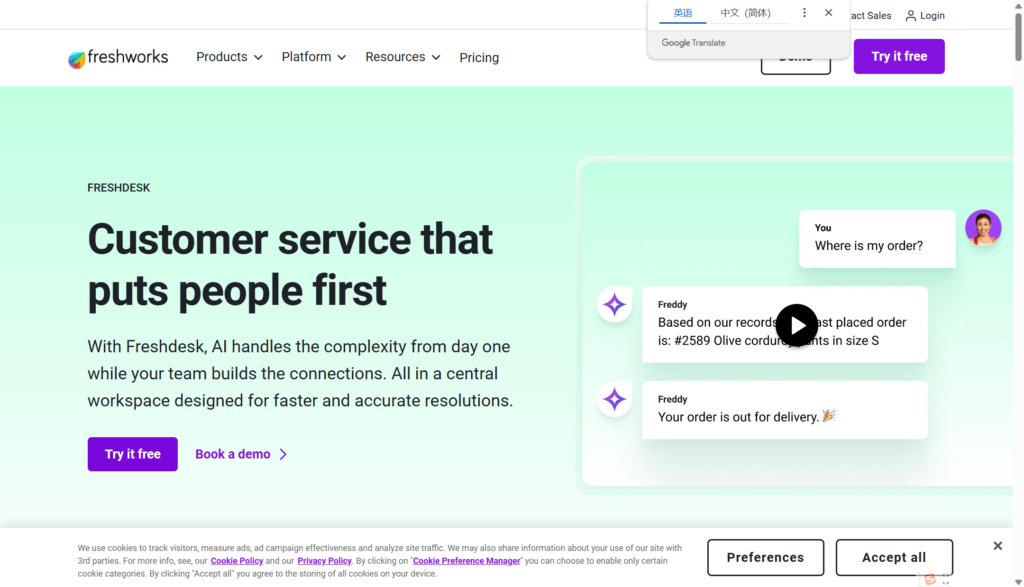
Task: Click Freddy sparkle icon beside delivery message
Action: click(x=614, y=400)
